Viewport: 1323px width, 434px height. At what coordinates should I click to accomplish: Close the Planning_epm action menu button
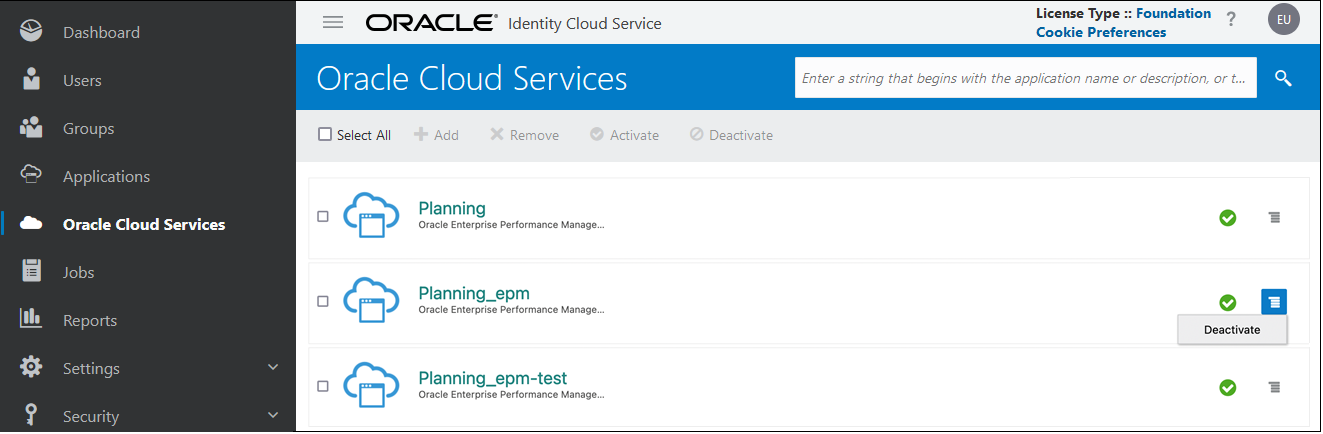pos(1273,301)
